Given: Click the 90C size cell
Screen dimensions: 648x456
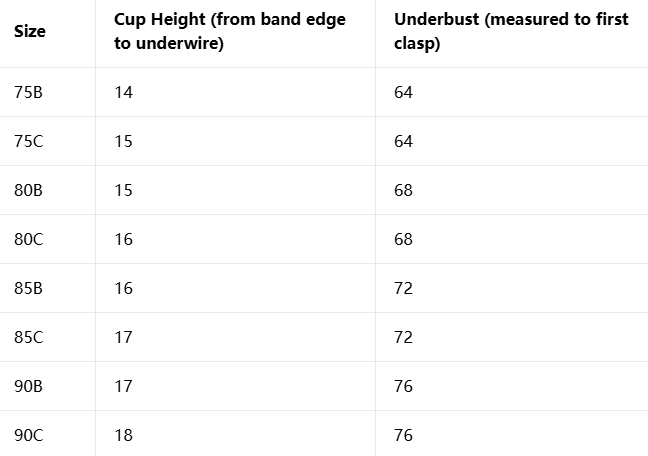Looking at the screenshot, I should pyautogui.click(x=29, y=436).
